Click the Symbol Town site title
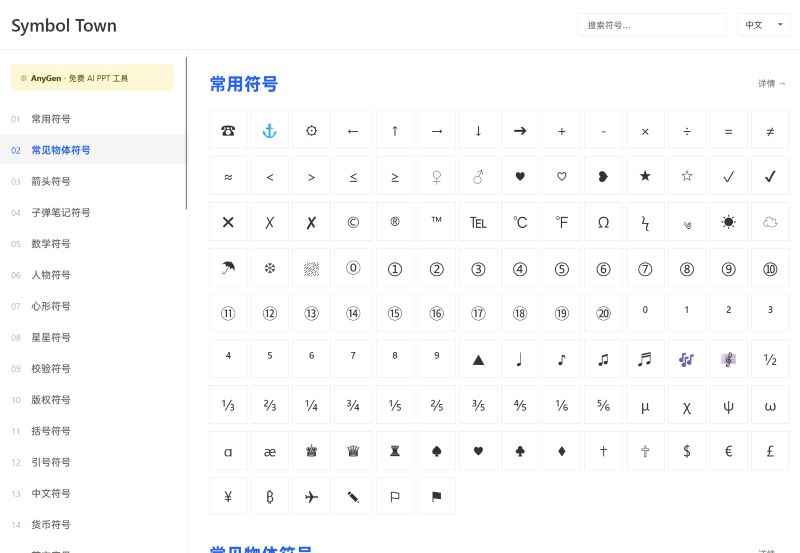800x553 pixels. click(64, 26)
